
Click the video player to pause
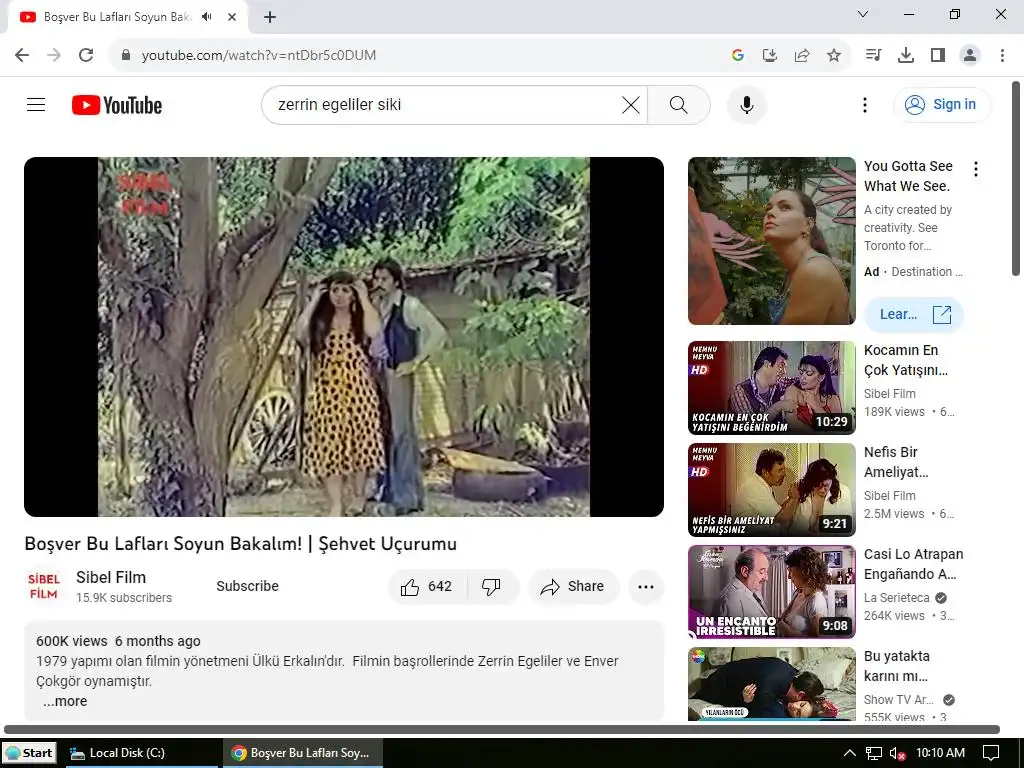point(344,336)
